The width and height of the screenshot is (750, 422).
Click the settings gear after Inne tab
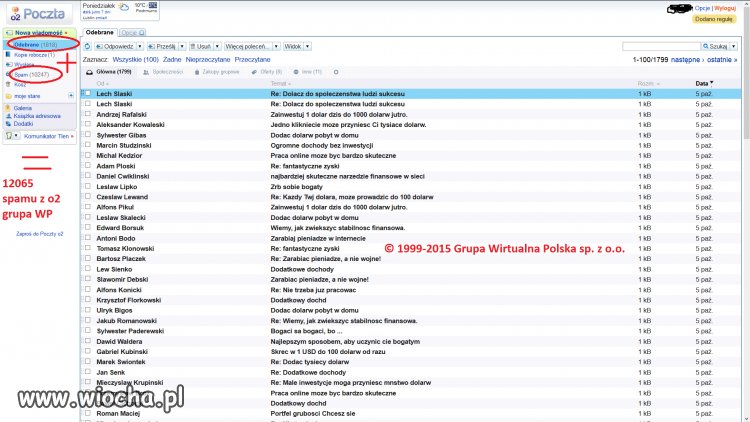tap(336, 72)
